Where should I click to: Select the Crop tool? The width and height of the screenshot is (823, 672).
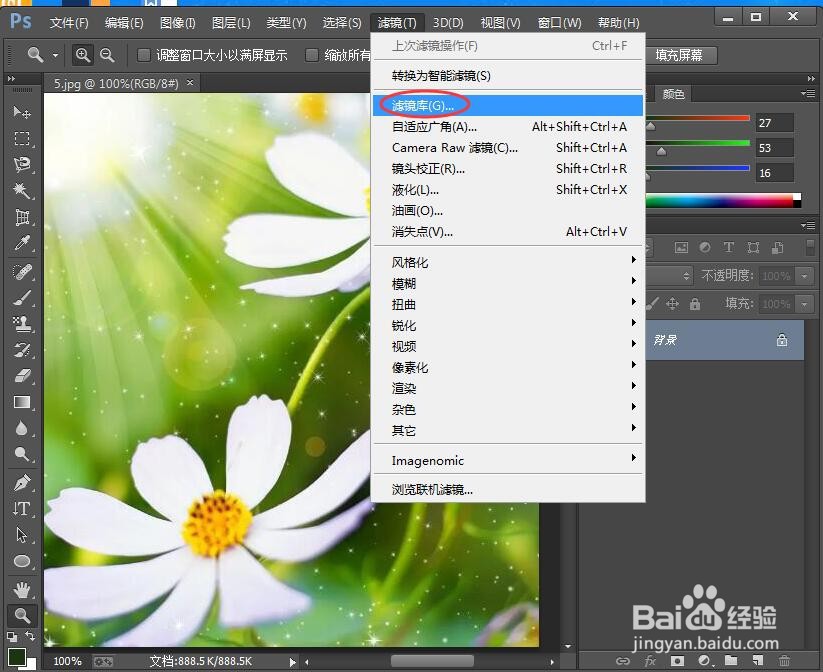coord(22,216)
